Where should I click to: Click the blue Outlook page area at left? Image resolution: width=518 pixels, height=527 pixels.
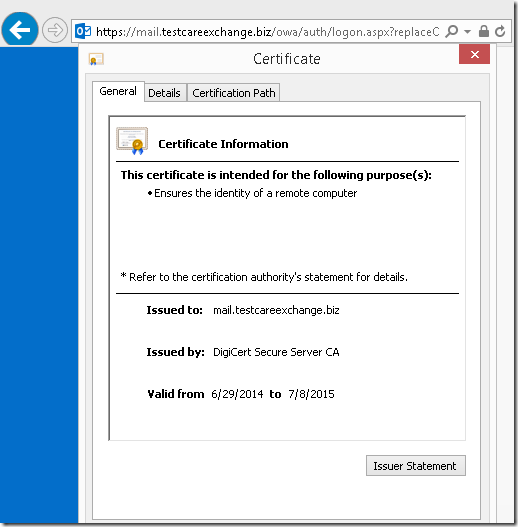tap(39, 285)
